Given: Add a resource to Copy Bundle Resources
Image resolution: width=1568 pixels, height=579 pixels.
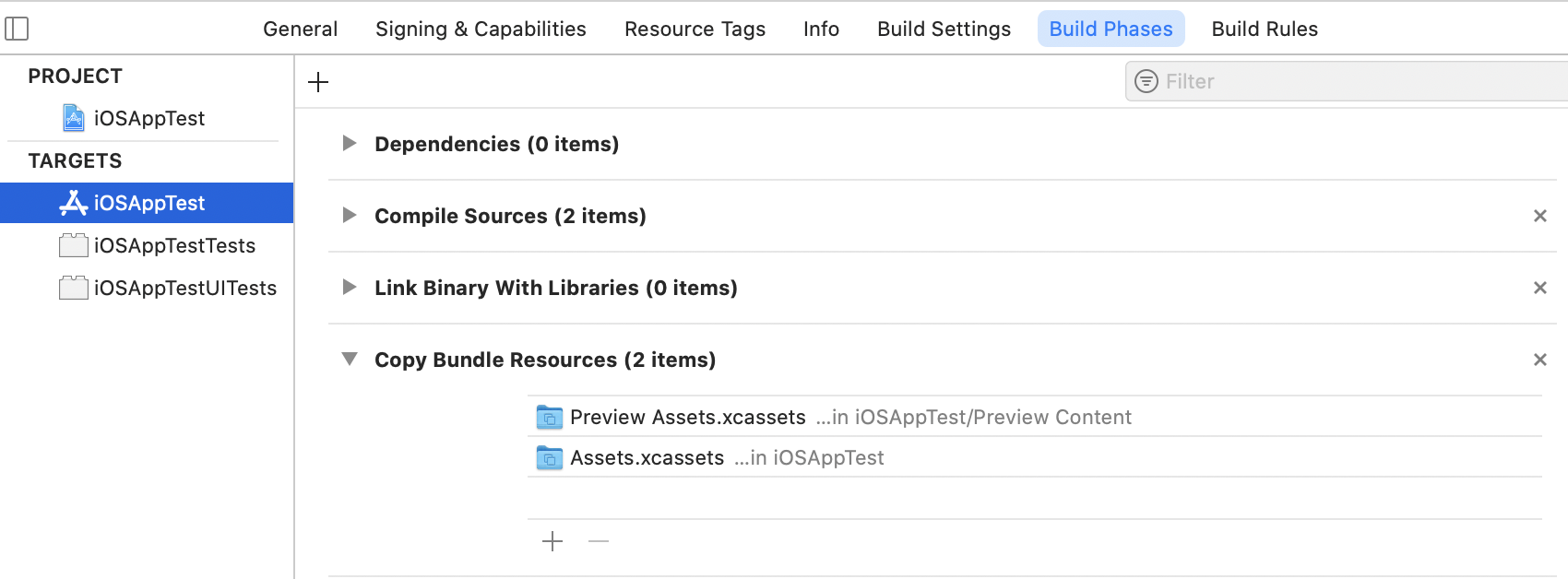Looking at the screenshot, I should point(552,541).
